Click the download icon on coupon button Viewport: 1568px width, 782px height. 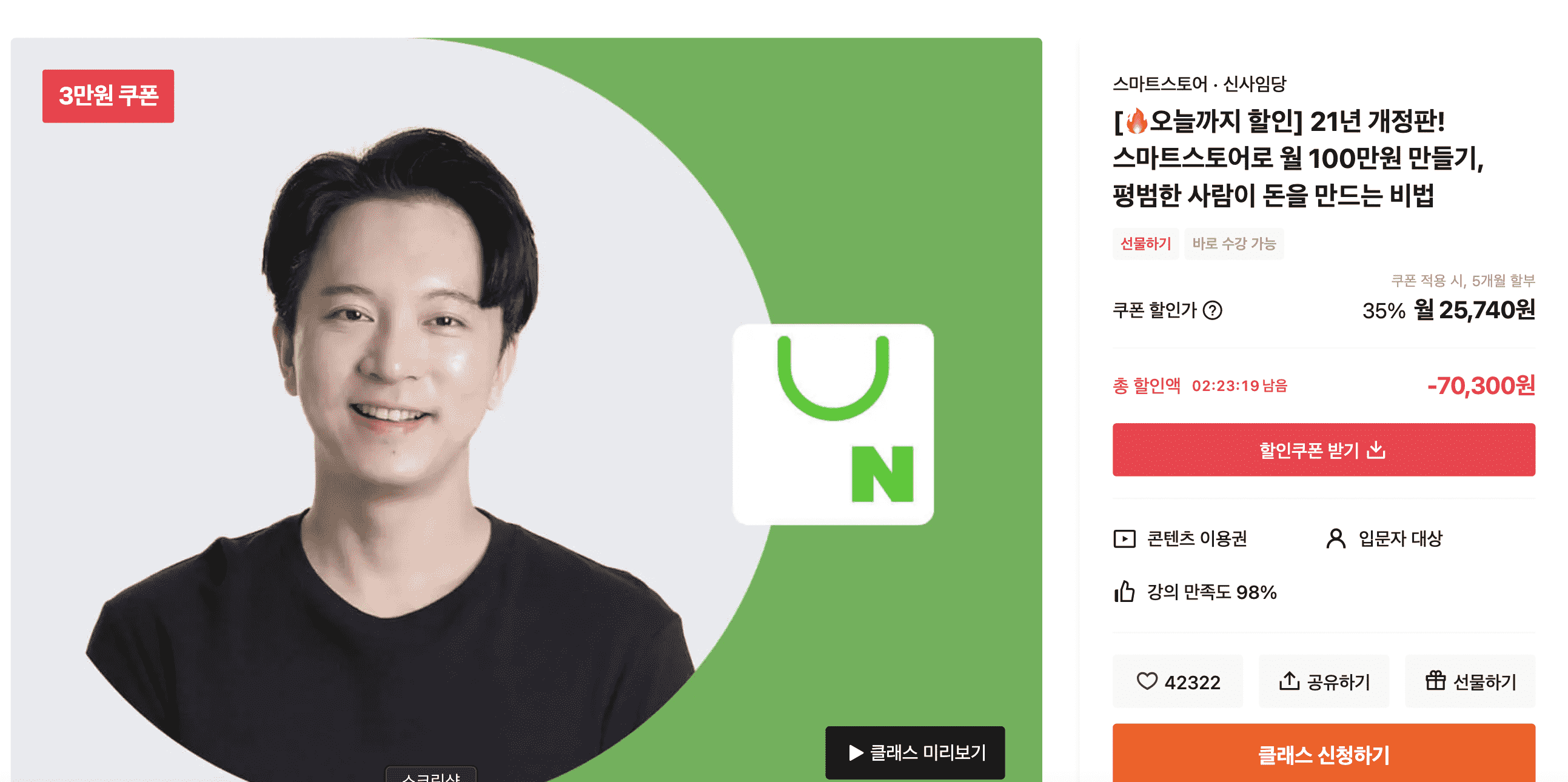[x=1376, y=450]
